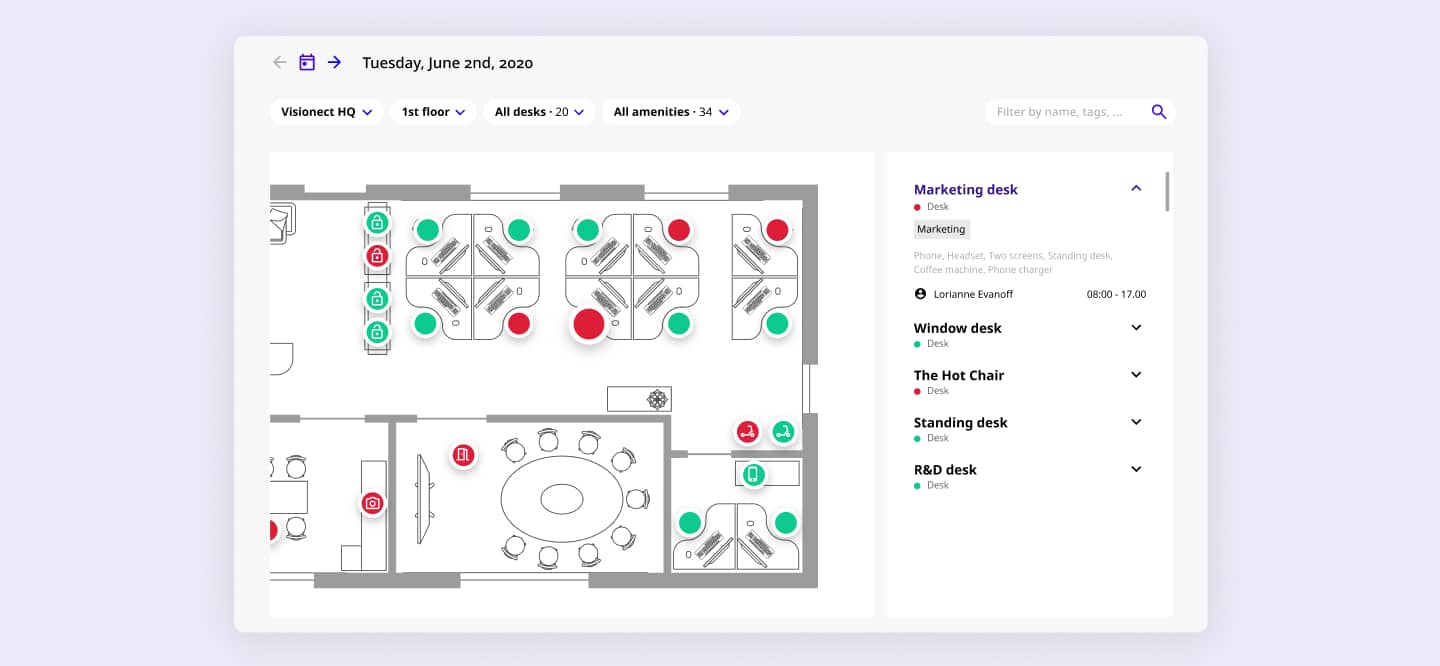Select the red desk in the leftmost desk cluster
The image size is (1440, 666).
pos(518,323)
